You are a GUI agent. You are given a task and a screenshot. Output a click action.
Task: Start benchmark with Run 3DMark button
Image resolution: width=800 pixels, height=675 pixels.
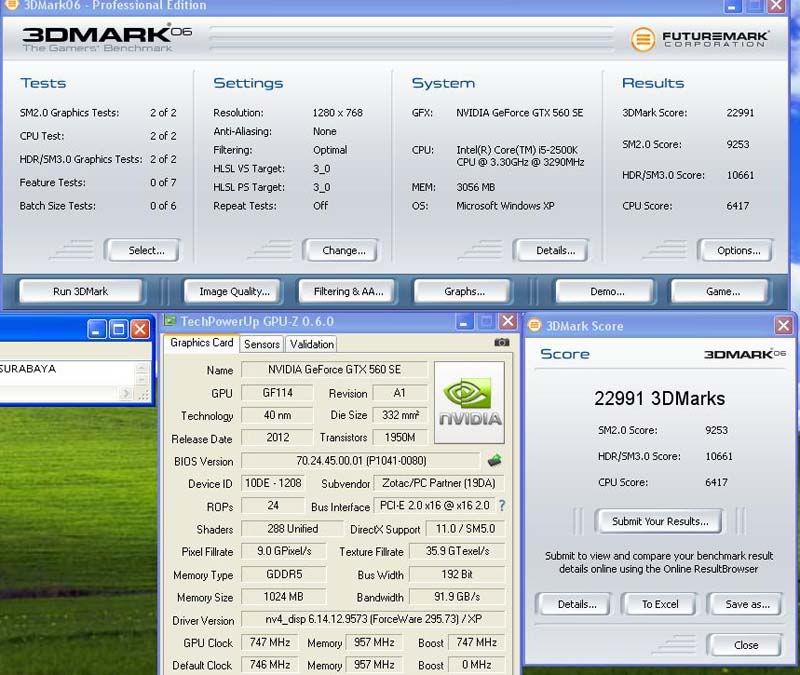[x=81, y=291]
